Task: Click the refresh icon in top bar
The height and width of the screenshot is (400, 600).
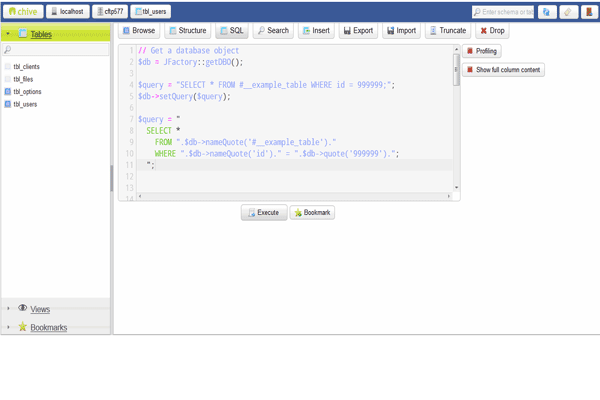Action: (x=547, y=12)
